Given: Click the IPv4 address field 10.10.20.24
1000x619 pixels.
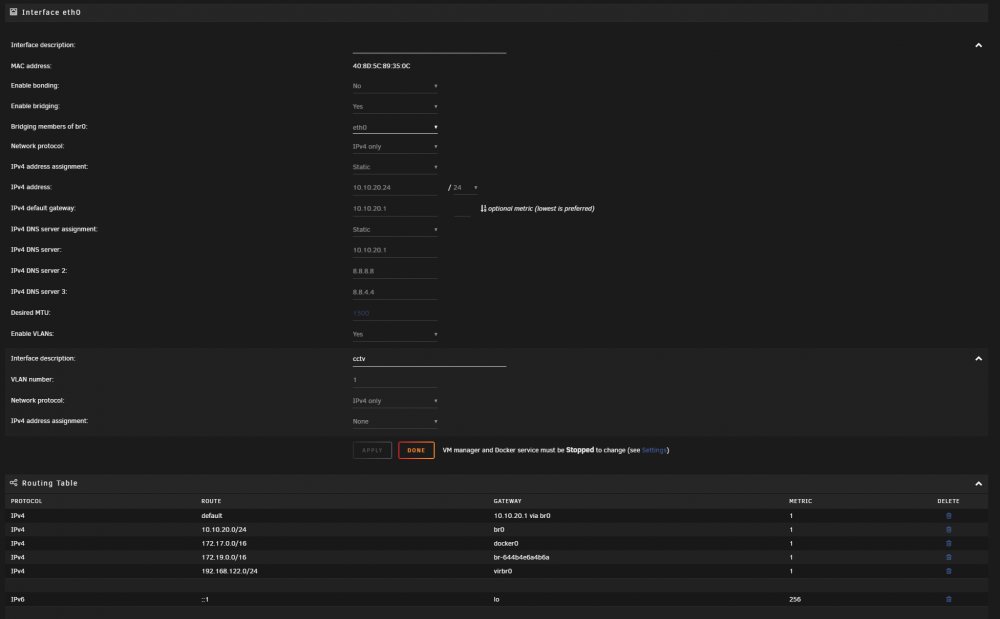Looking at the screenshot, I should pyautogui.click(x=395, y=187).
